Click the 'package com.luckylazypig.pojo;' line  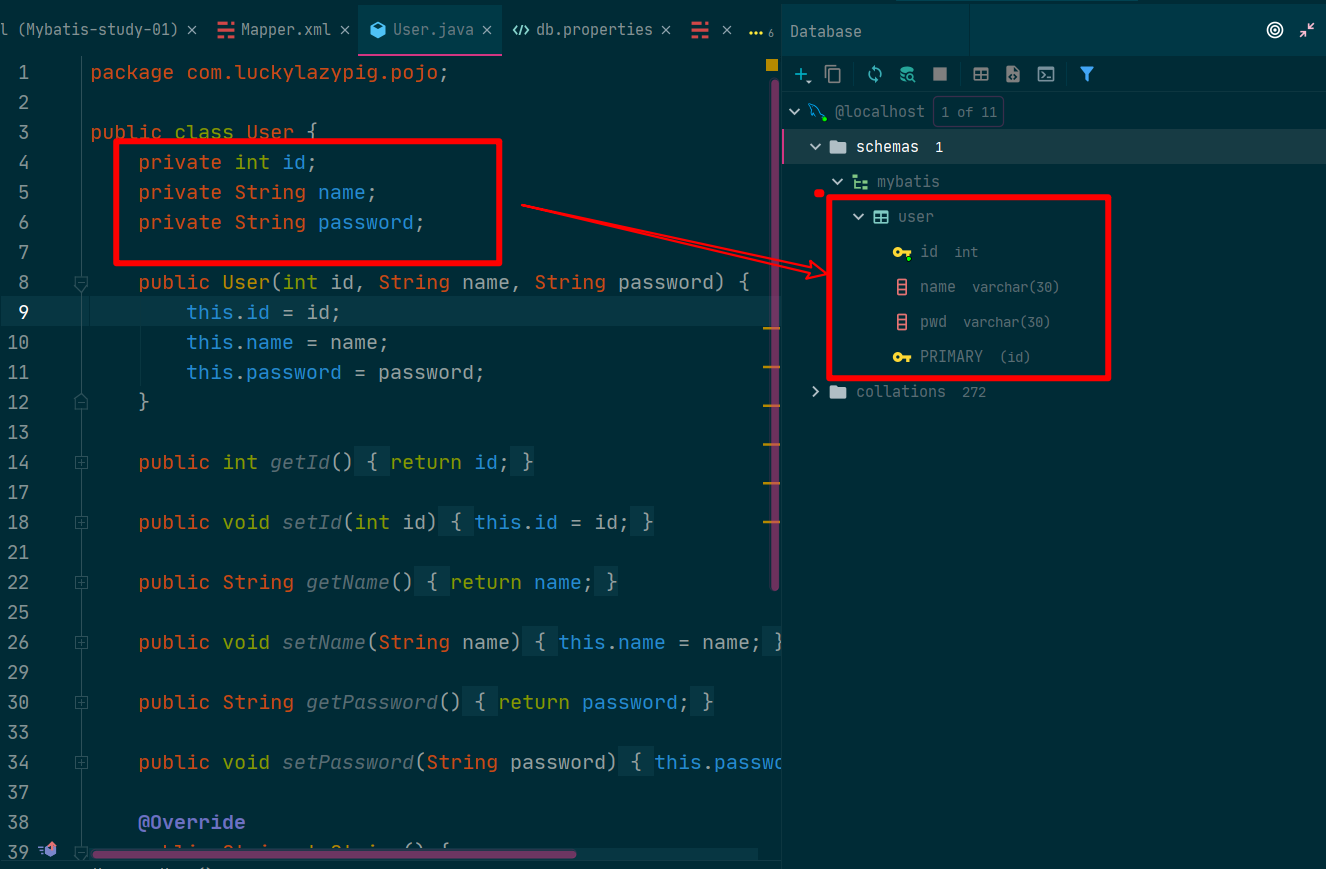point(270,72)
